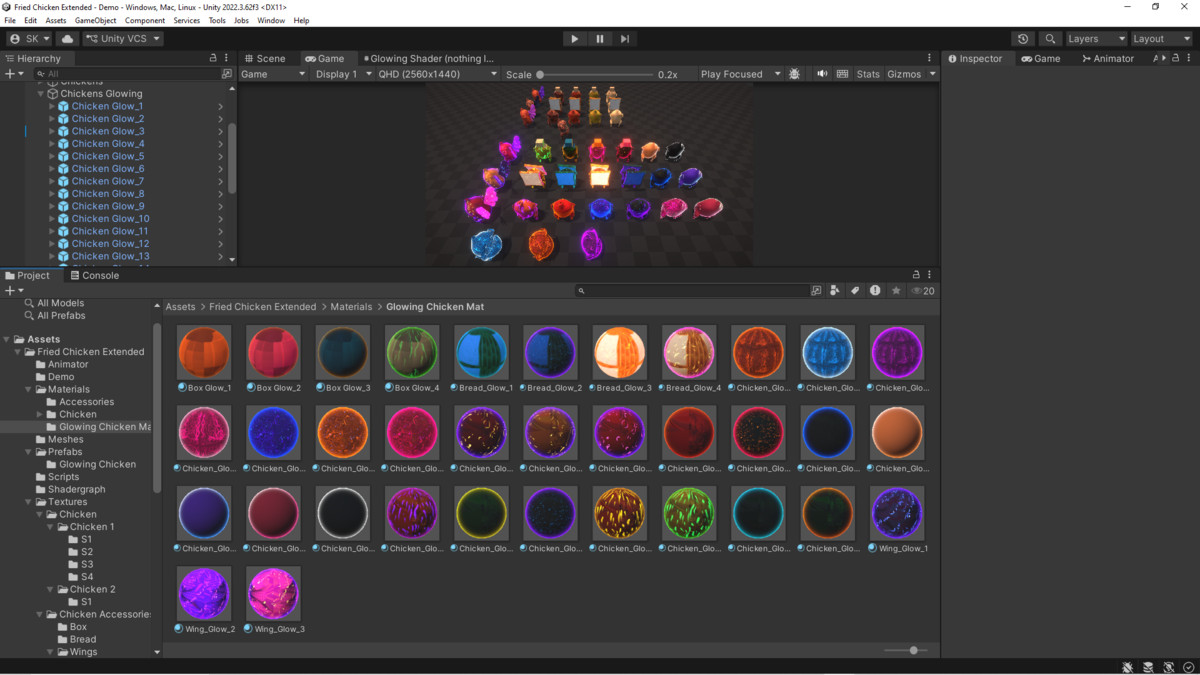Select the Glowing Chicken Mat folder
Screen dimensions: 1200x675
104,427
